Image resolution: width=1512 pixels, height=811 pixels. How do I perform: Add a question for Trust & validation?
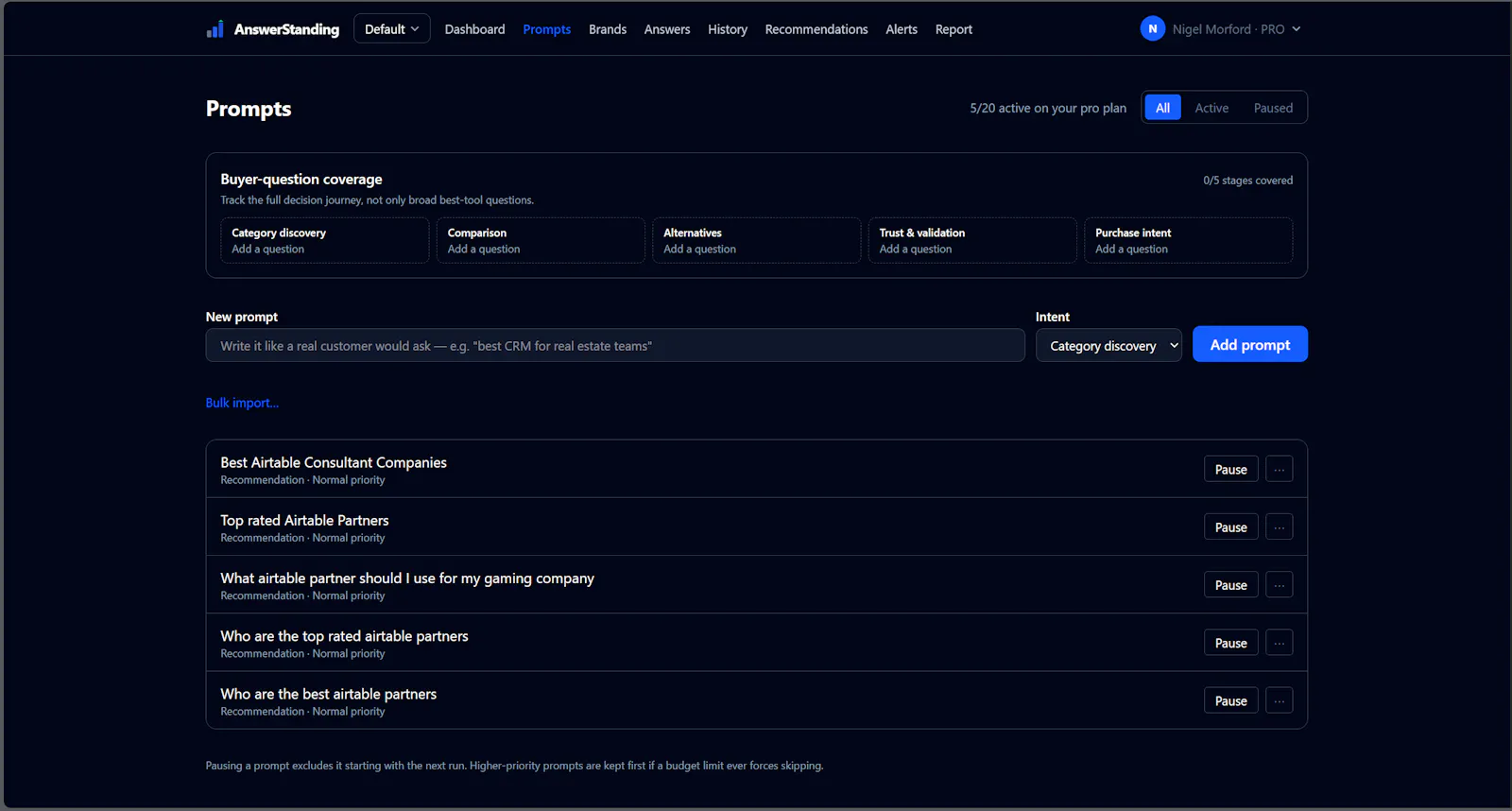pyautogui.click(x=972, y=240)
